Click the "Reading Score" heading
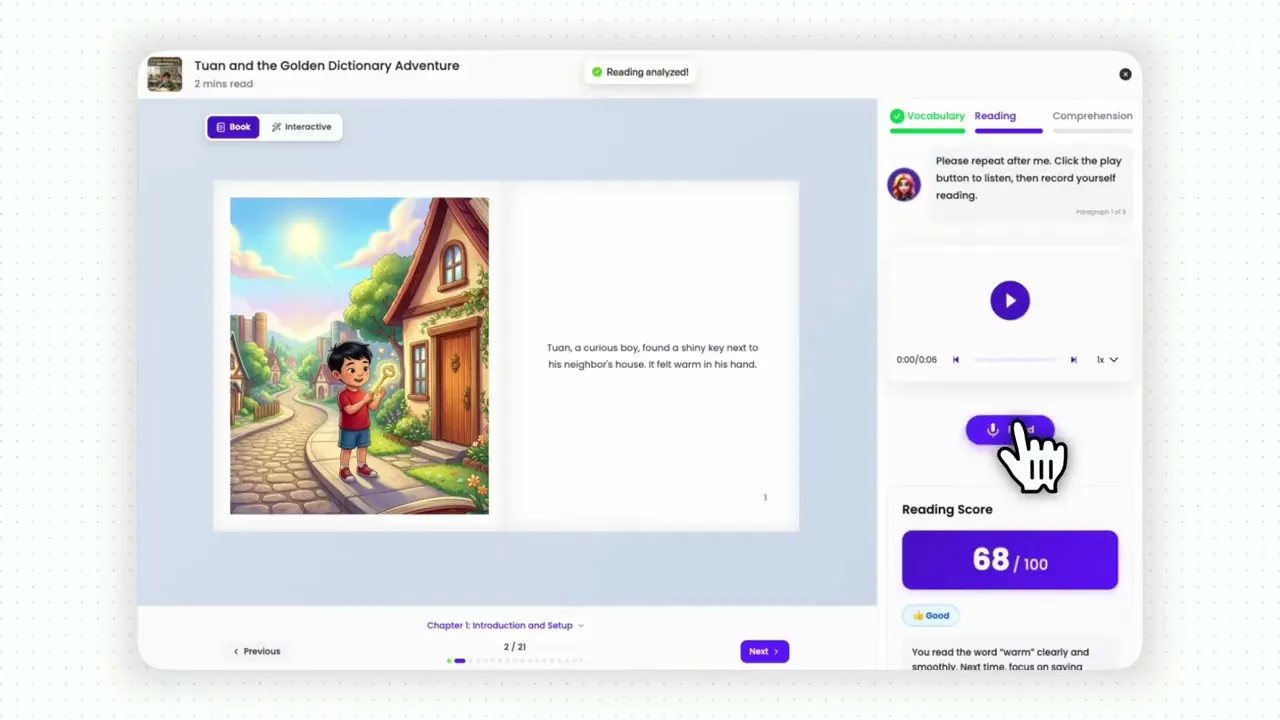 click(947, 509)
